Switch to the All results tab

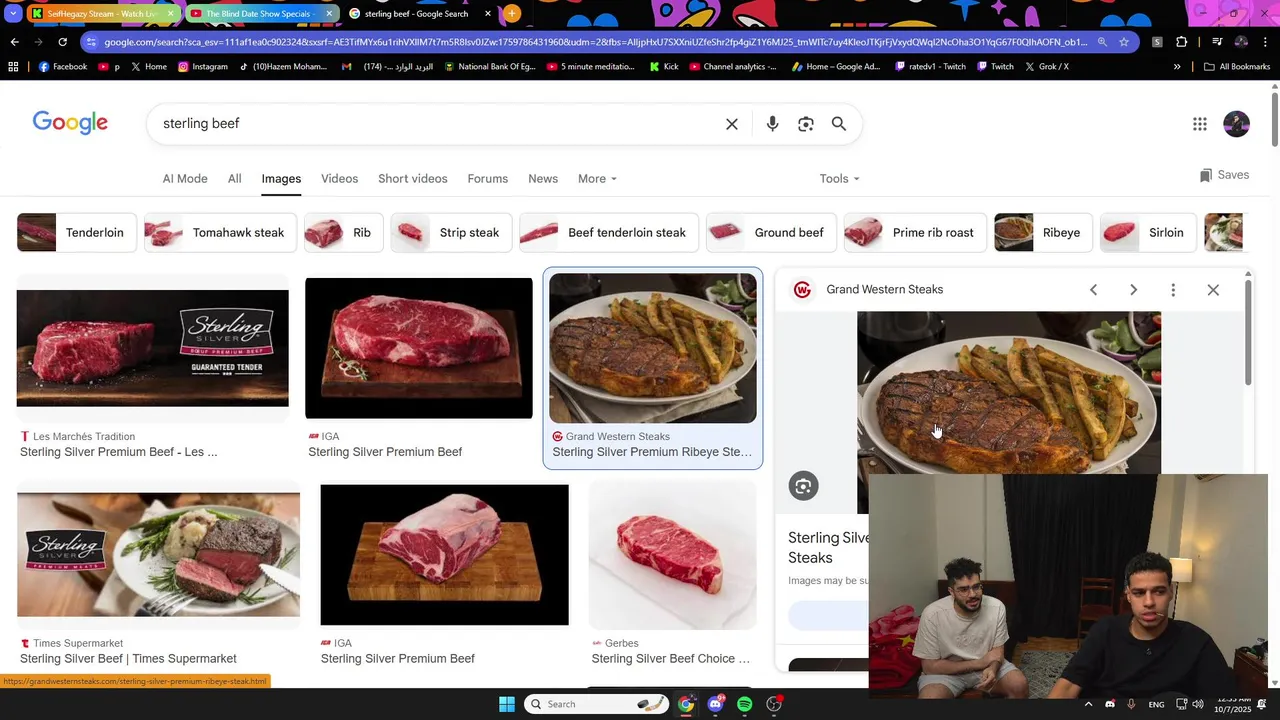click(x=234, y=179)
